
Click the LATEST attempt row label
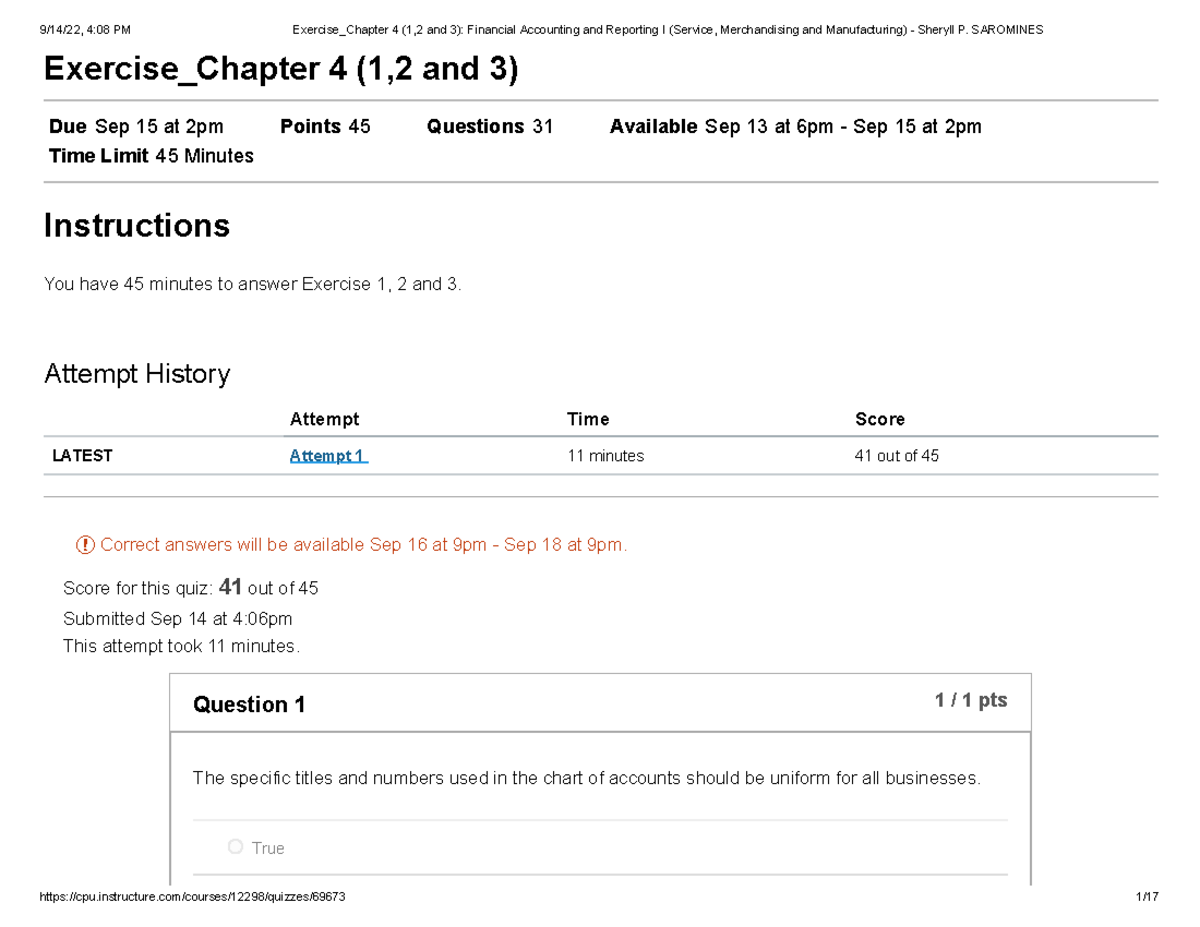[x=82, y=455]
